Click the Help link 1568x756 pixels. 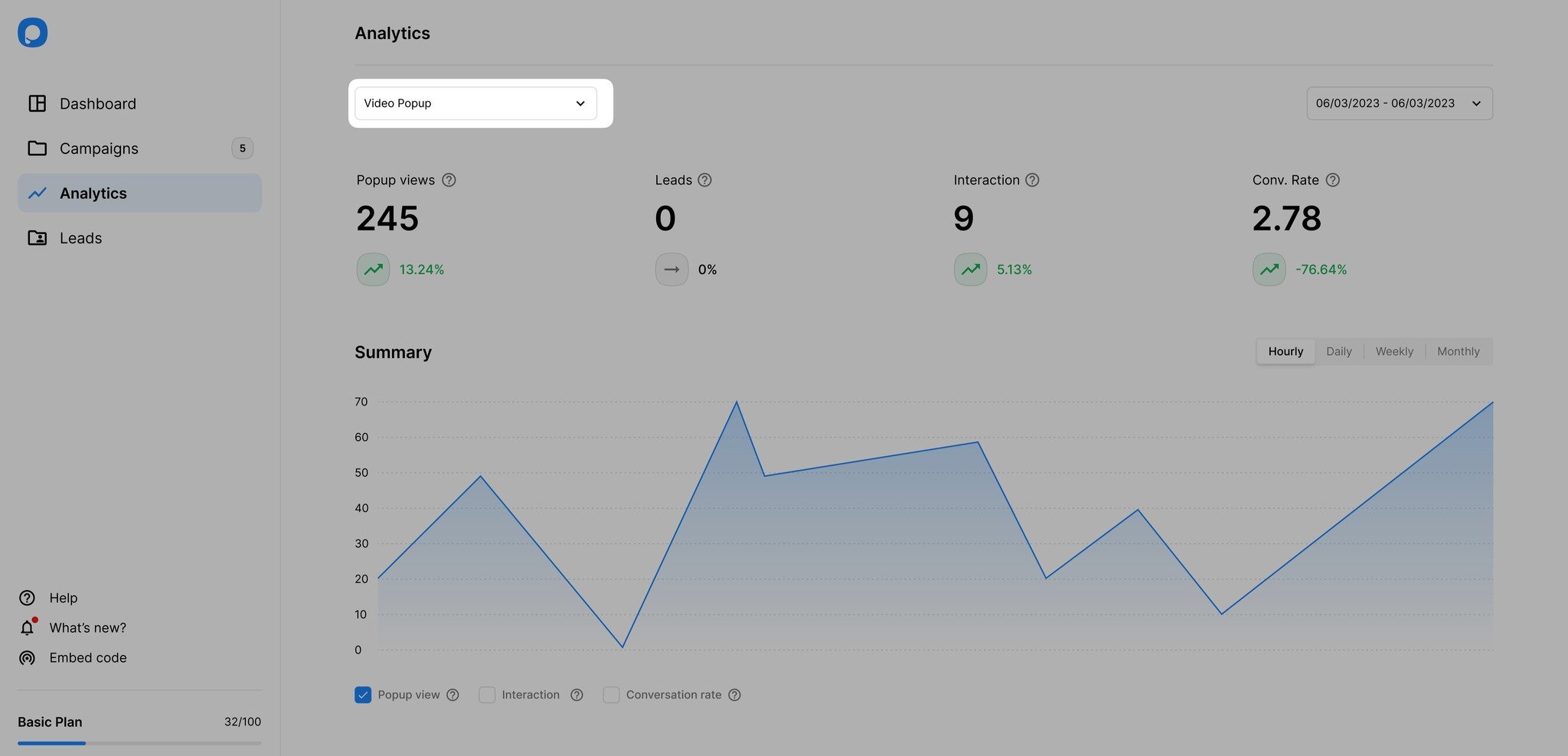pos(63,598)
